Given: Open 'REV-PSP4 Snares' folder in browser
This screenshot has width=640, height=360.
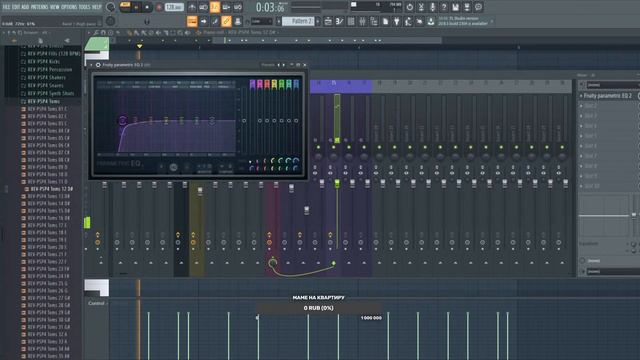Looking at the screenshot, I should [45, 85].
